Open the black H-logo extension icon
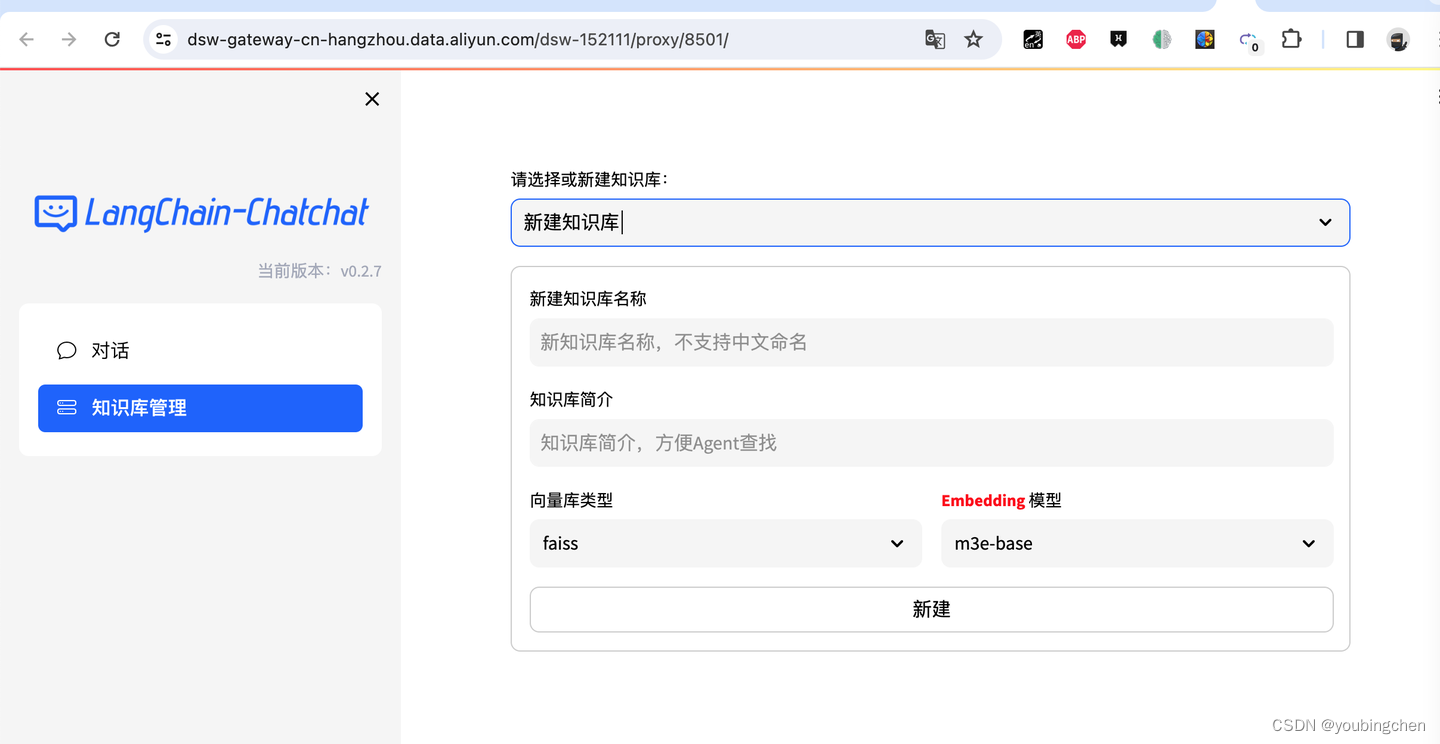Viewport: 1440px width, 744px height. [1119, 40]
